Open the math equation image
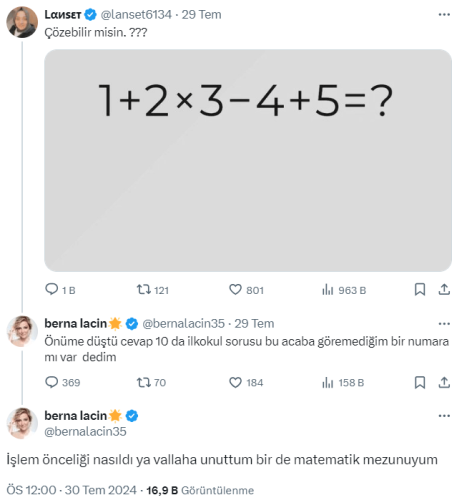Screen dimensions: 462x500 click(x=248, y=160)
